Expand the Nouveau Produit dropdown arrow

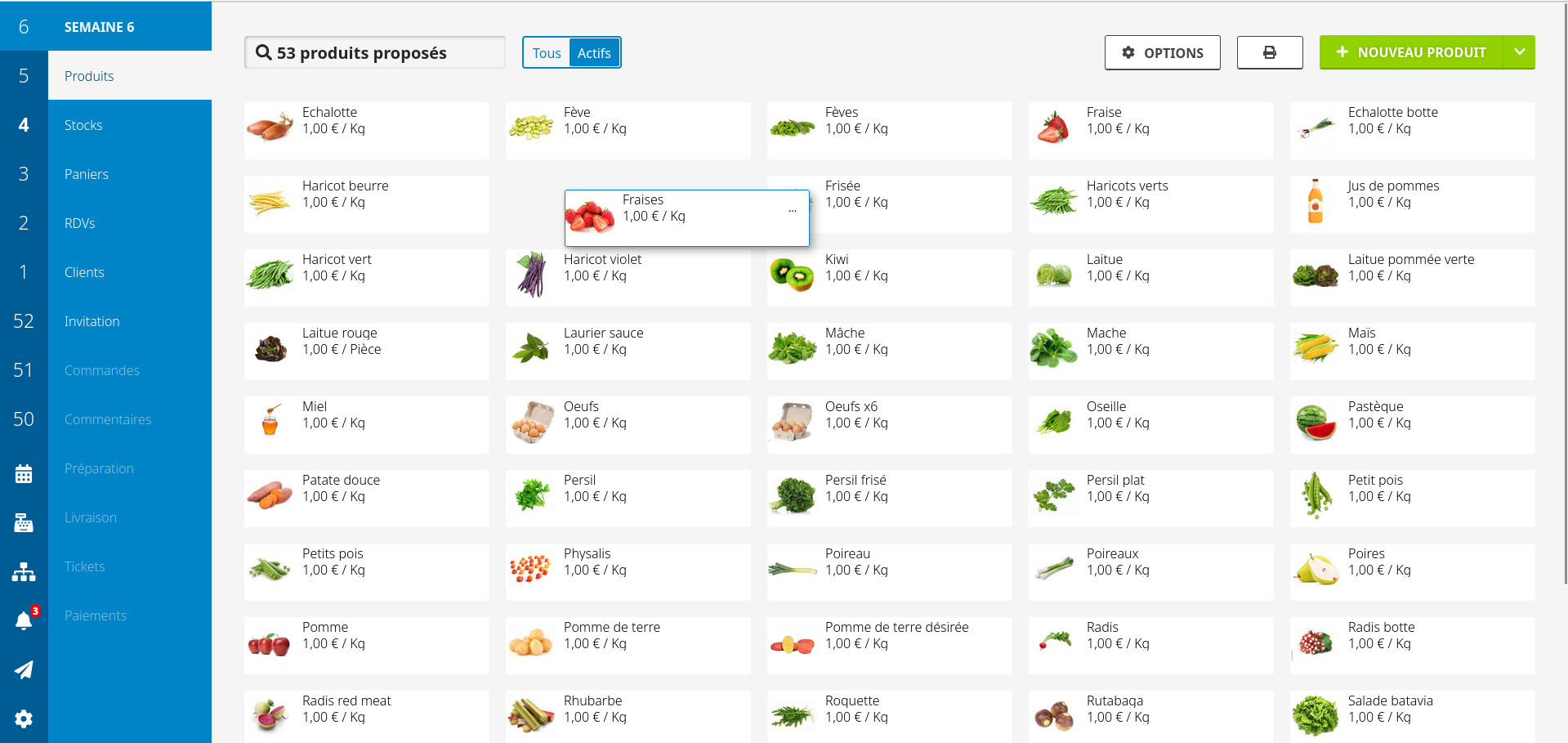1519,52
